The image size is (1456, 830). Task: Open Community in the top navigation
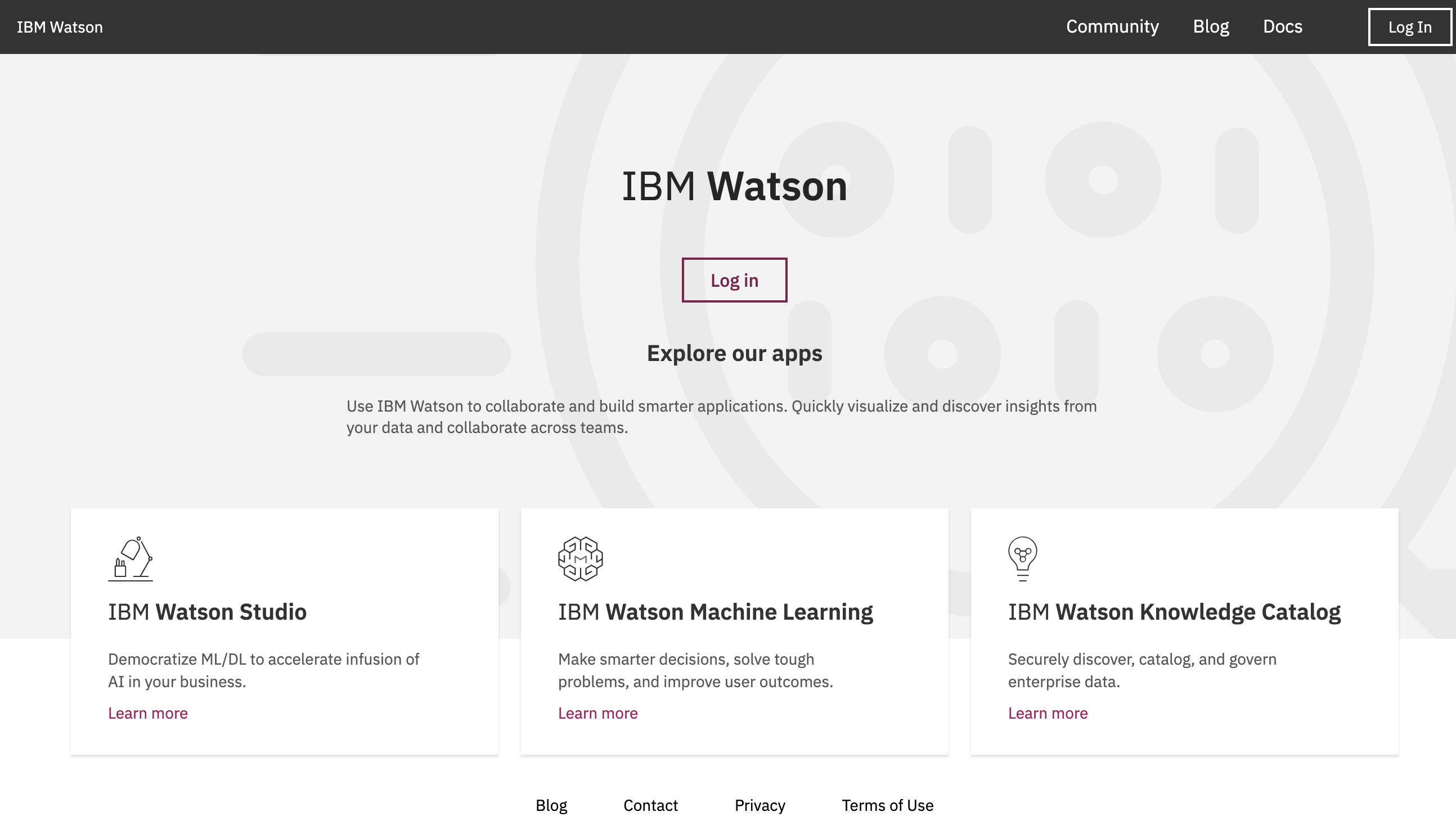1112,27
